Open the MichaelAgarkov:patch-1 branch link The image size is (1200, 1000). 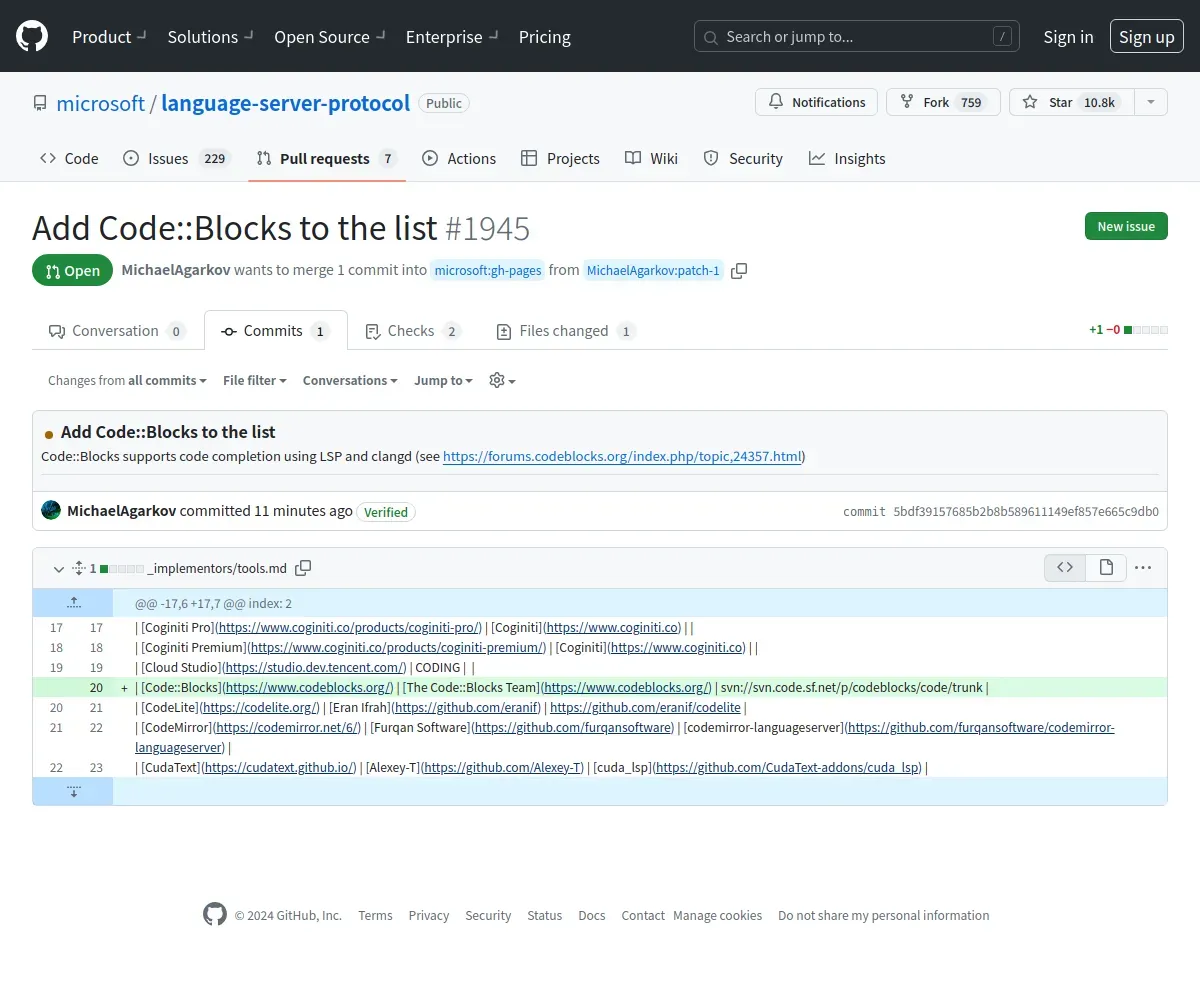pos(654,270)
